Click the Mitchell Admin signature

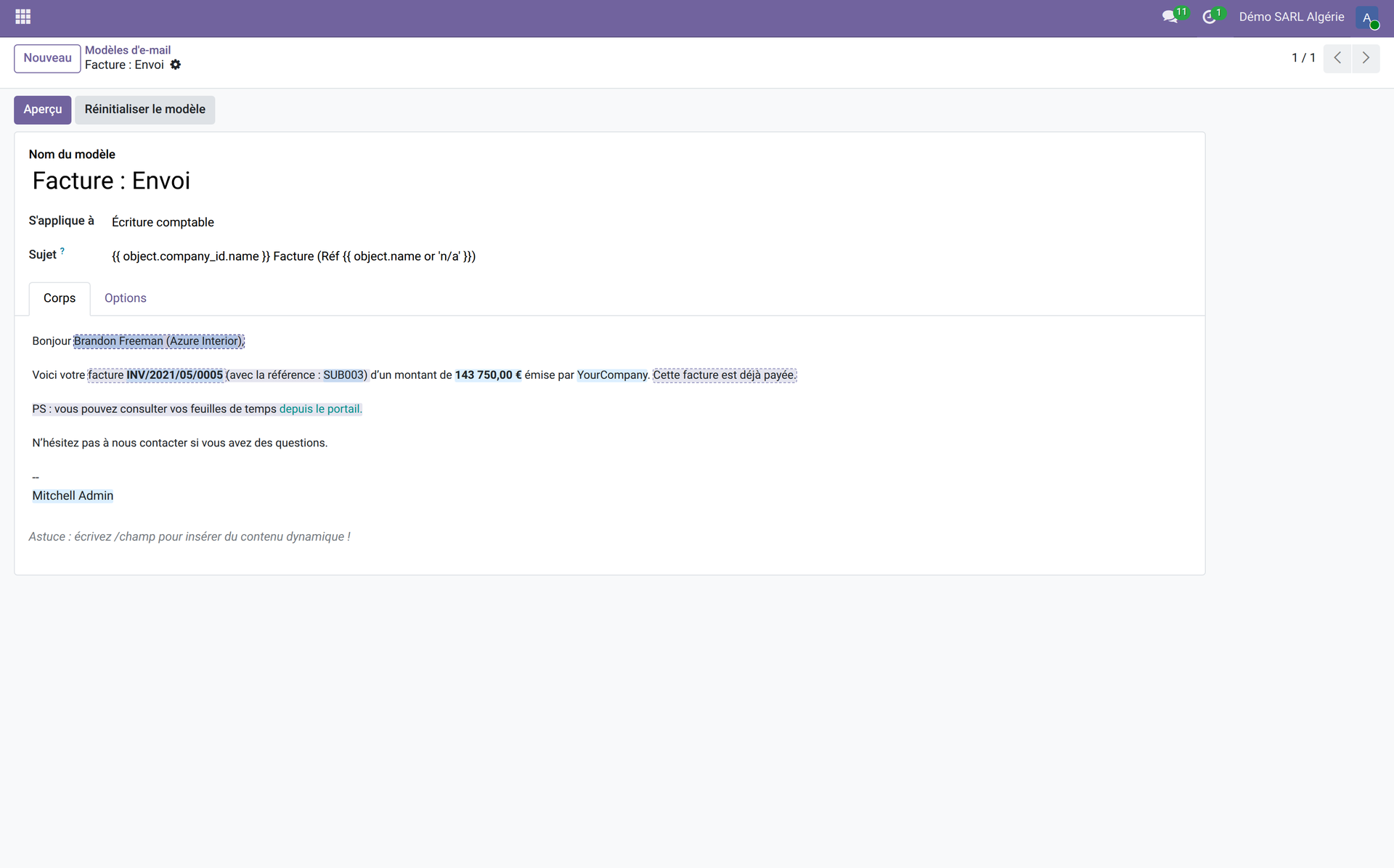[73, 496]
